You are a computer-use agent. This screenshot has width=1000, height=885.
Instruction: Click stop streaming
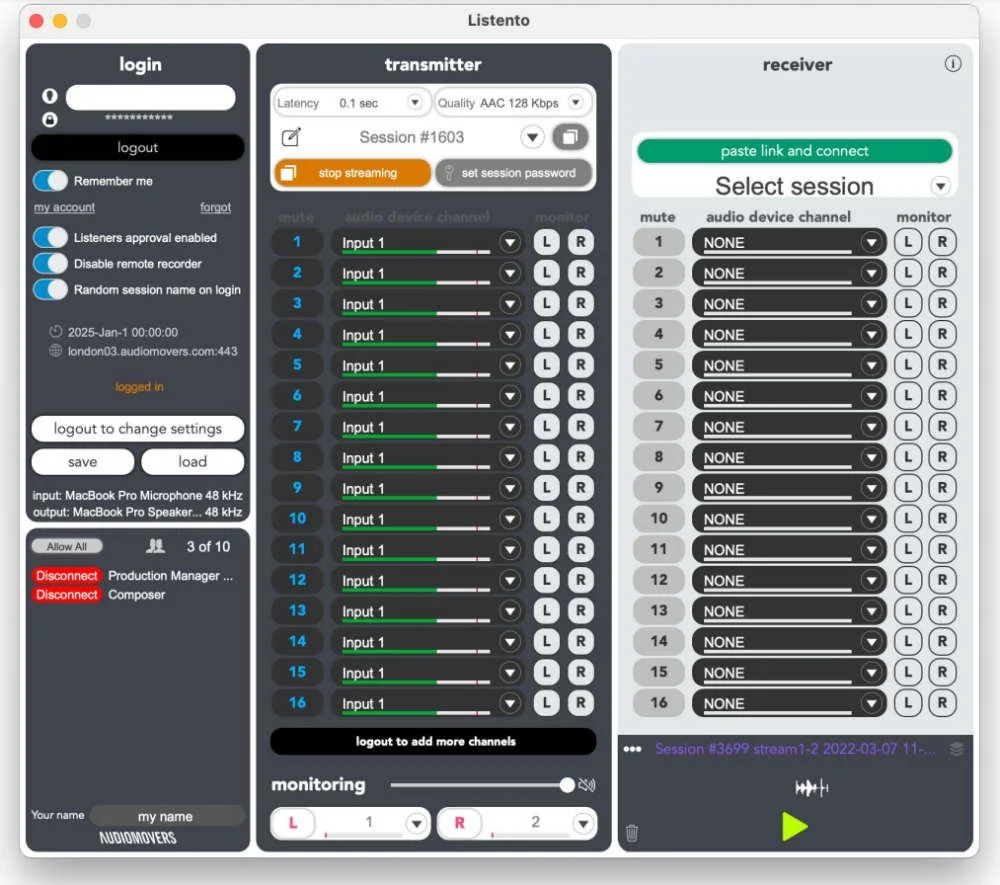353,173
